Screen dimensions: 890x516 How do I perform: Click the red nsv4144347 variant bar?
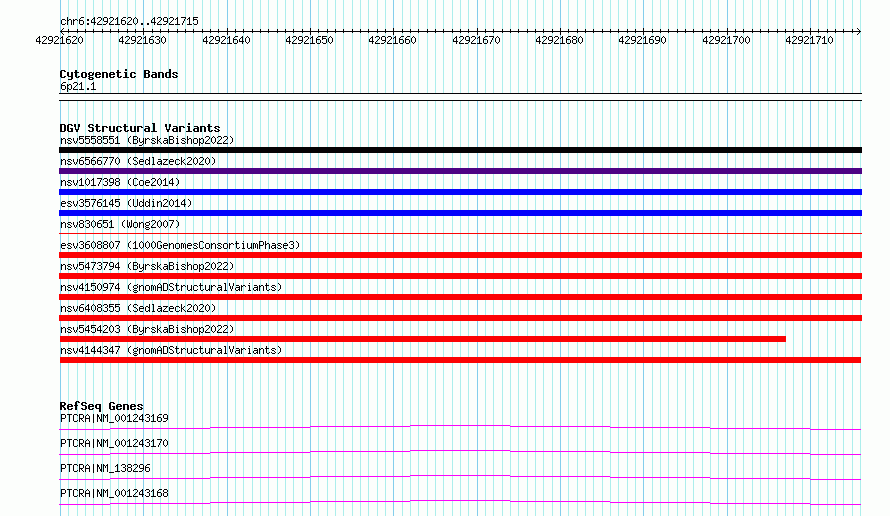pyautogui.click(x=460, y=360)
